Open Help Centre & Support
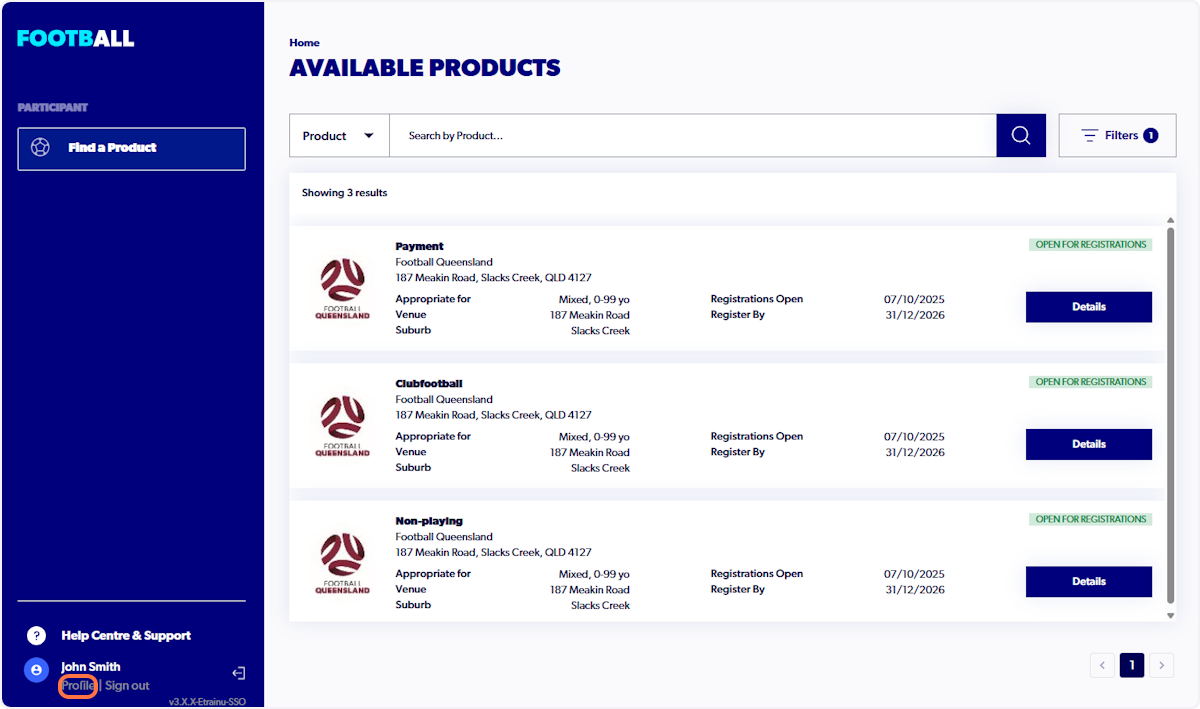This screenshot has height=709, width=1200. tap(126, 635)
